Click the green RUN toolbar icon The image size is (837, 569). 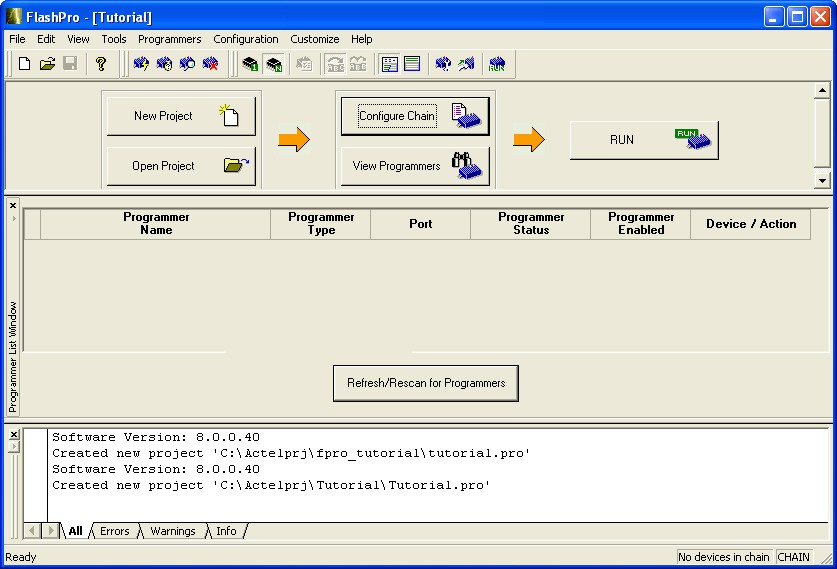click(x=497, y=64)
